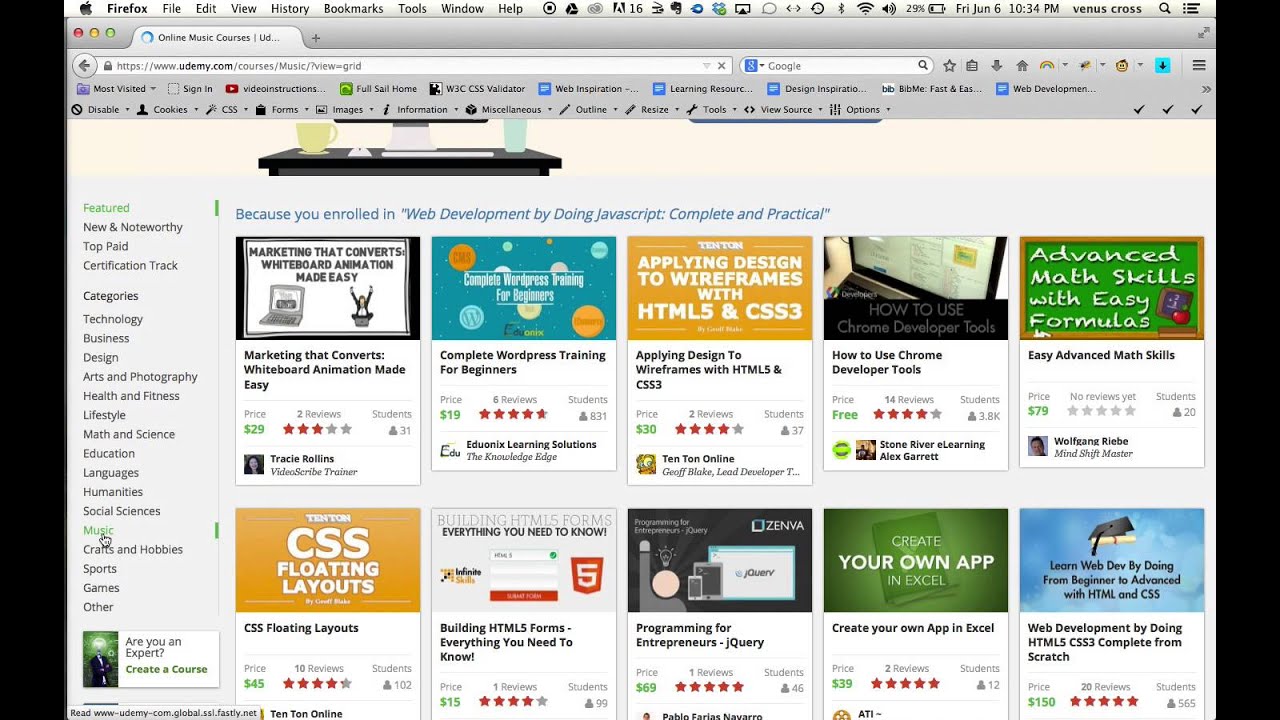
Task: Open CSS Floating Layouts course thumbnail
Action: pos(328,560)
